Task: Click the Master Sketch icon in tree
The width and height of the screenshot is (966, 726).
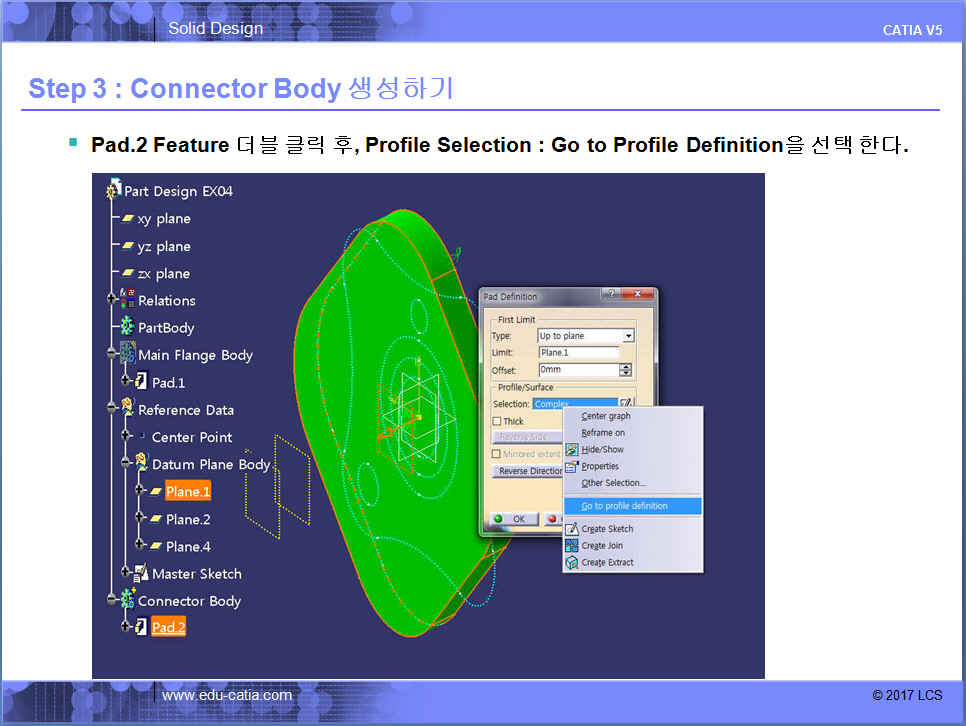Action: click(x=141, y=573)
